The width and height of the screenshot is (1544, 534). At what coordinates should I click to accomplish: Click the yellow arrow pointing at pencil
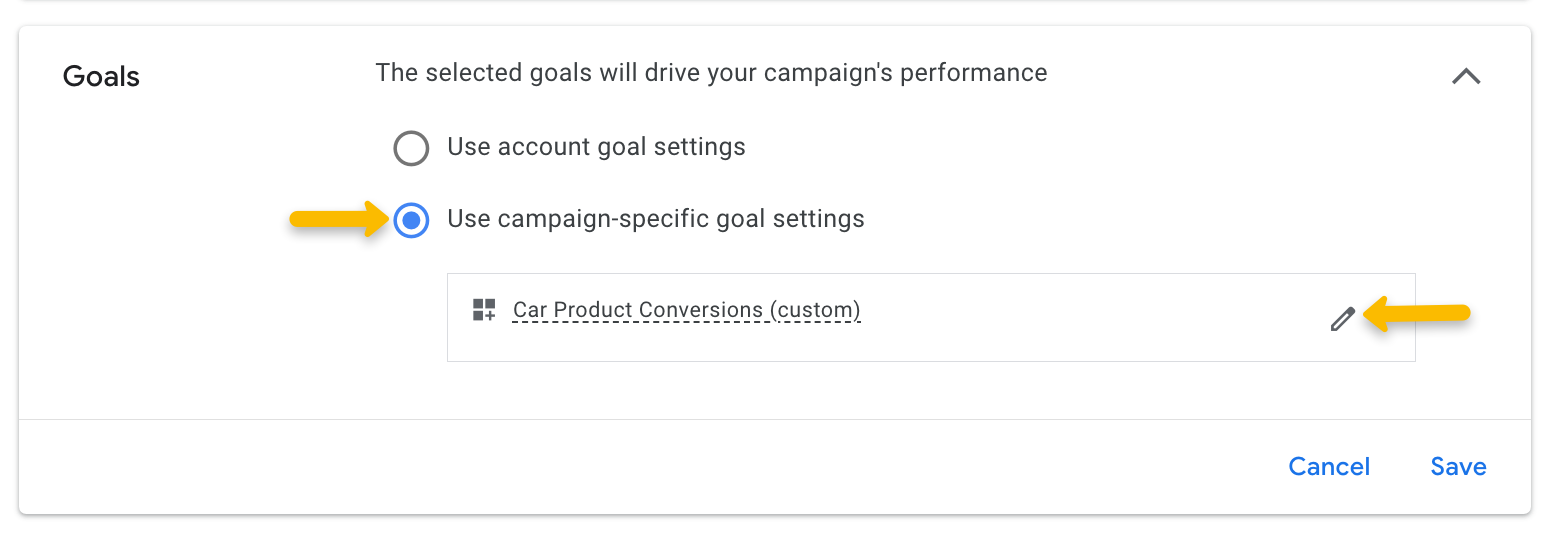[x=1420, y=315]
